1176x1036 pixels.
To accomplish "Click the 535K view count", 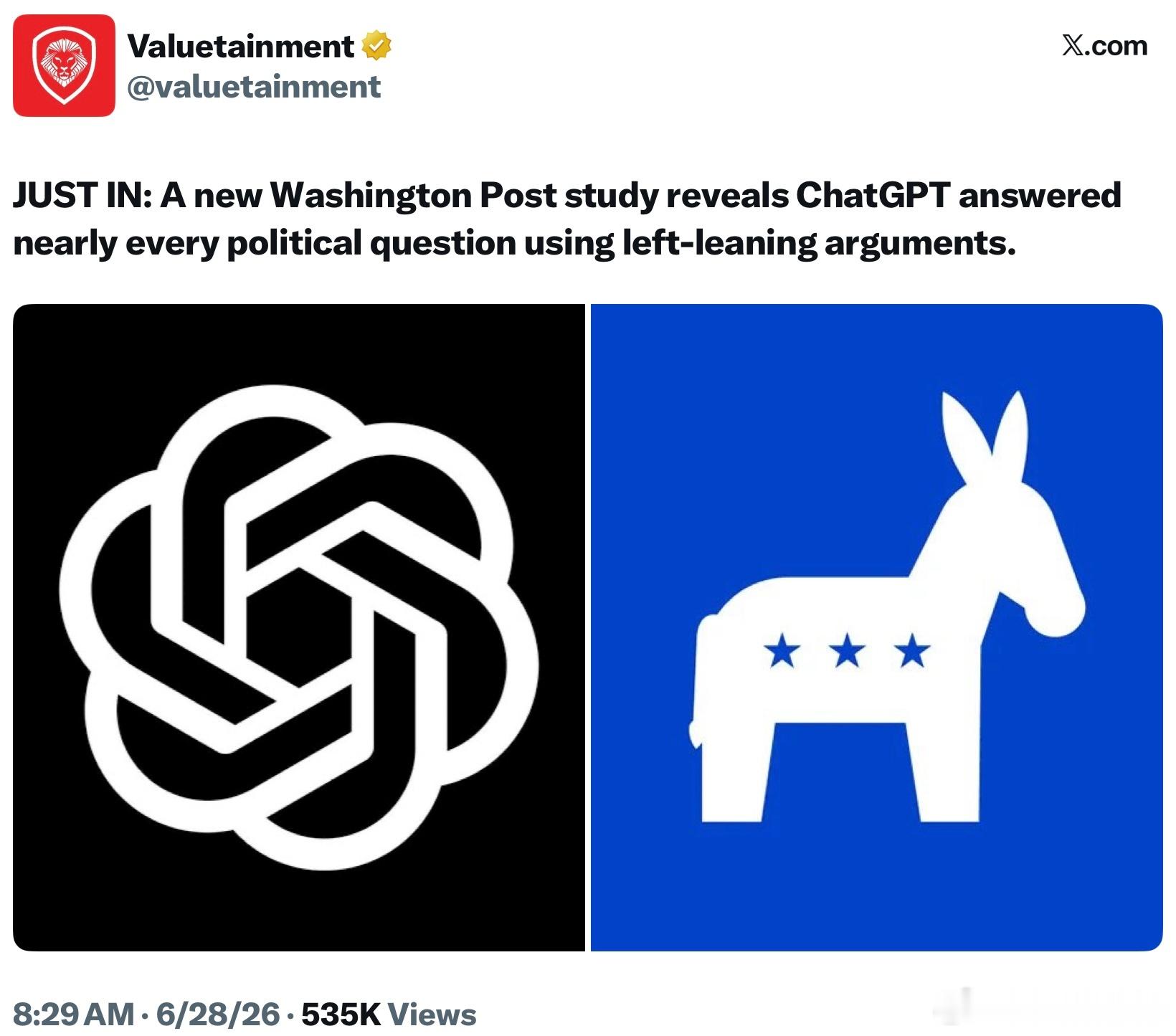I will [x=341, y=1014].
